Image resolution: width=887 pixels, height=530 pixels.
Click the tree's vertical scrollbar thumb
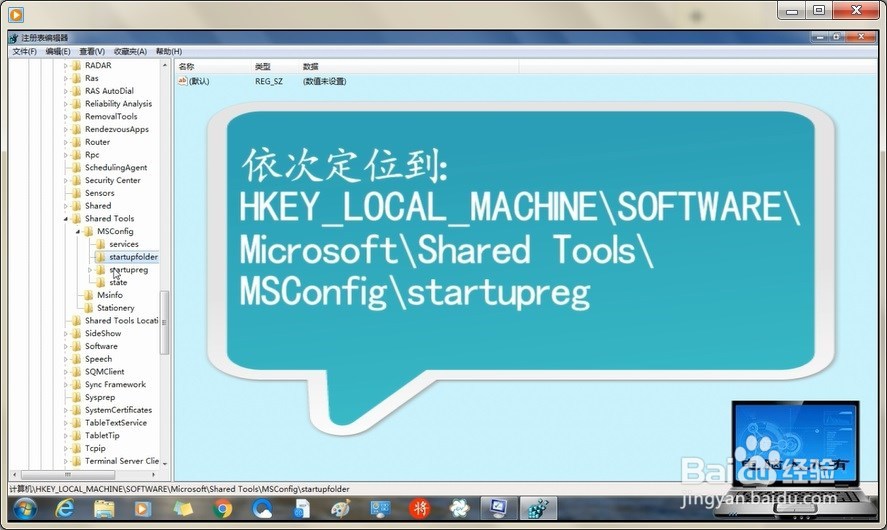pyautogui.click(x=165, y=322)
